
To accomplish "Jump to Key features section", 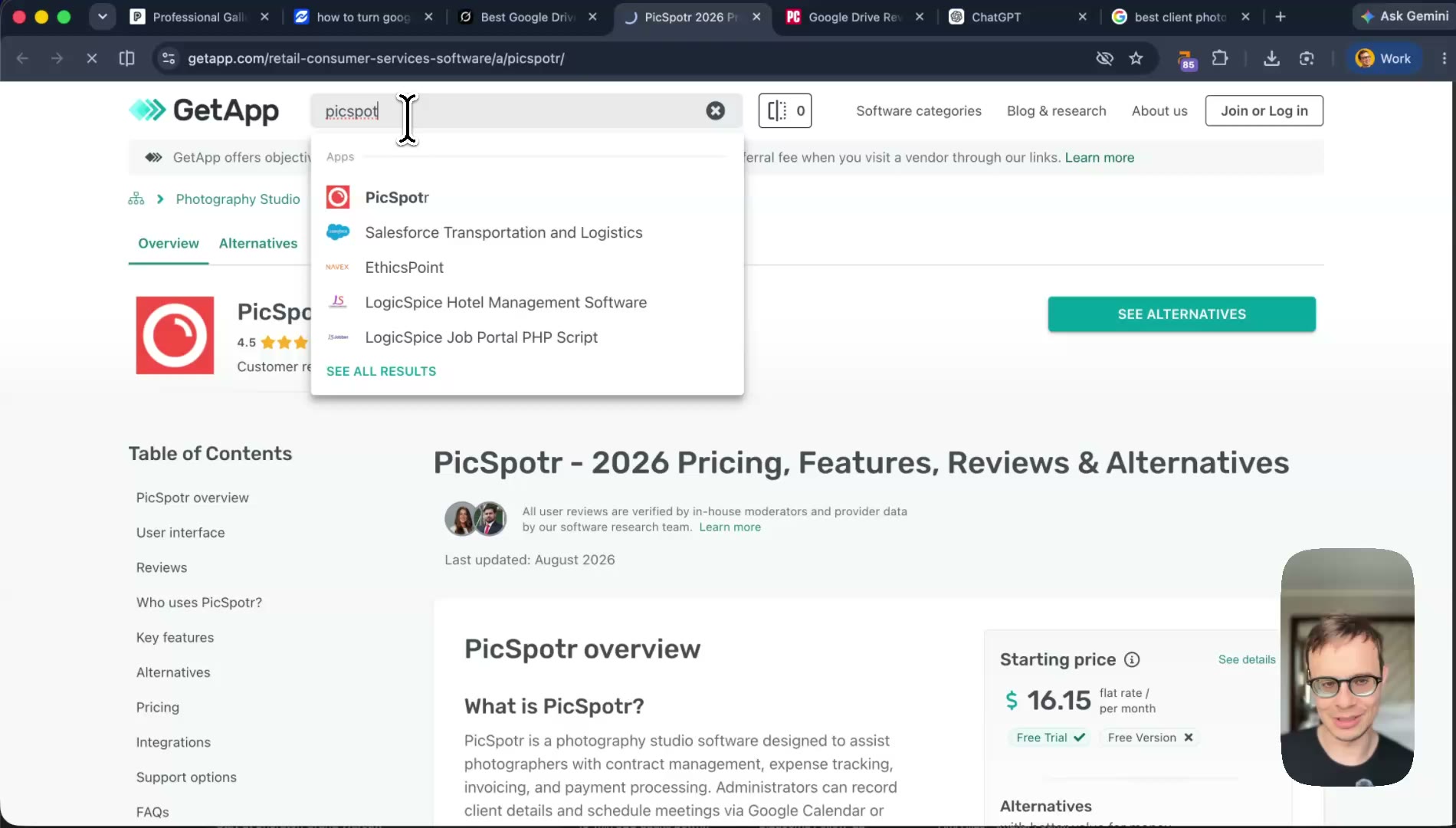I will tap(175, 638).
